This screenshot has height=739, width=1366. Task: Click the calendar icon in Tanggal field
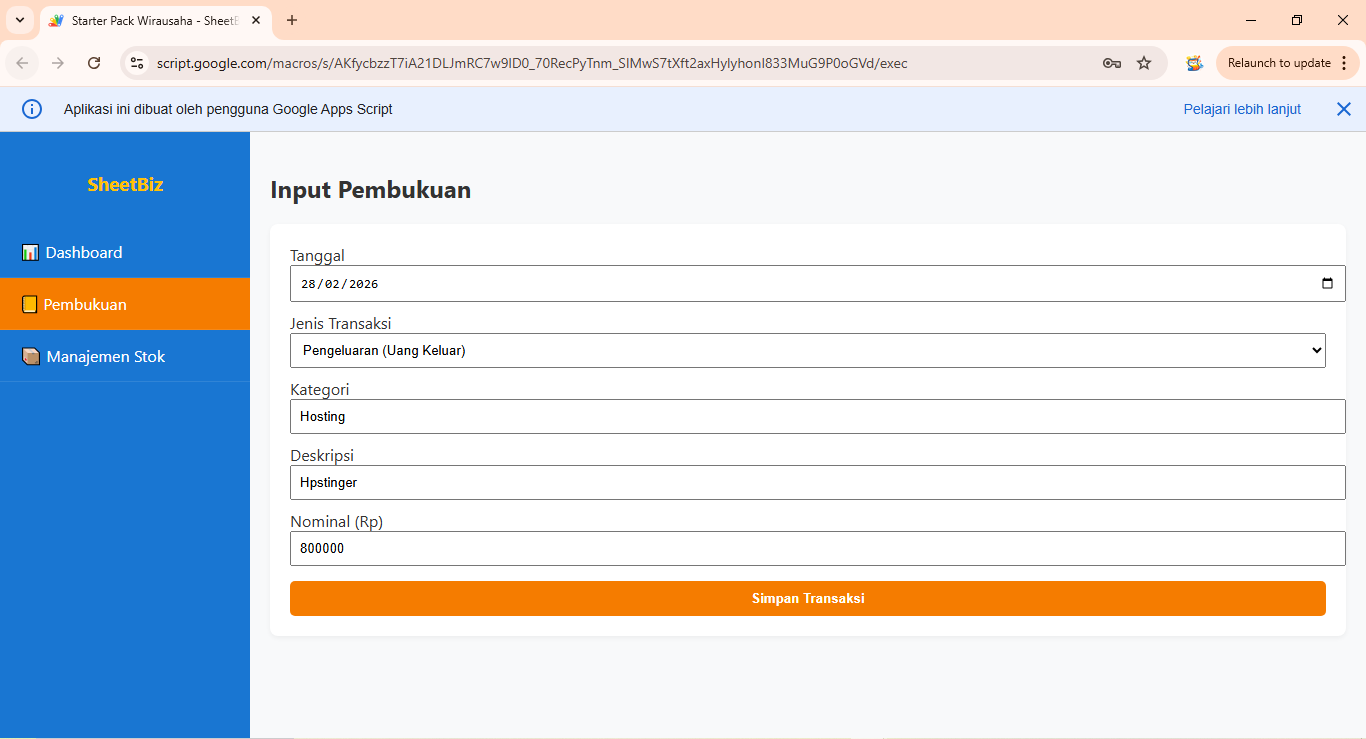point(1327,284)
